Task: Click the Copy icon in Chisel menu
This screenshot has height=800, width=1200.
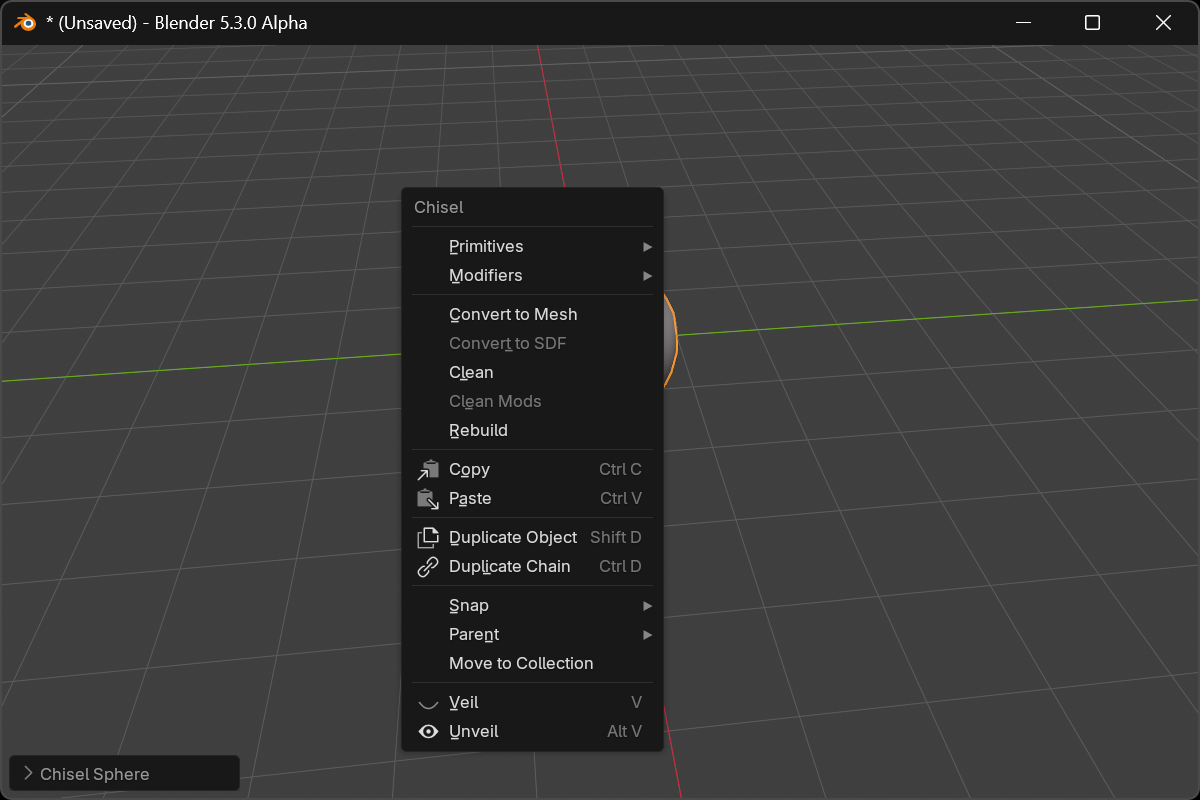Action: point(428,469)
